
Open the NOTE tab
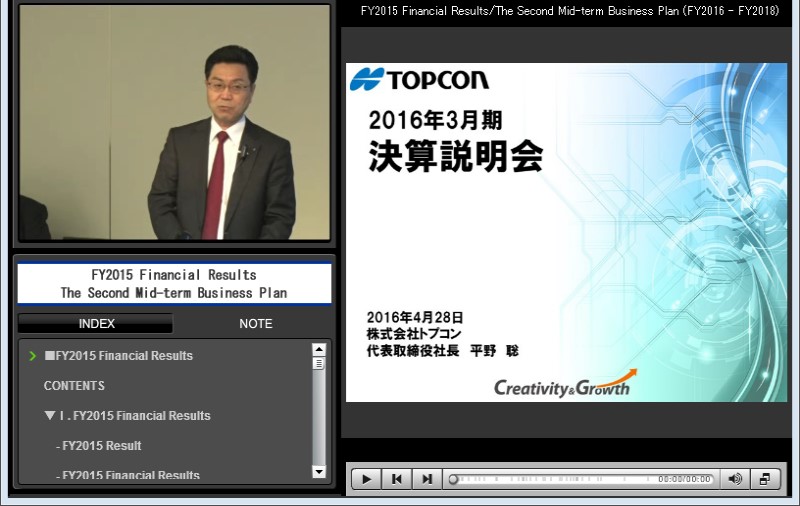click(256, 323)
